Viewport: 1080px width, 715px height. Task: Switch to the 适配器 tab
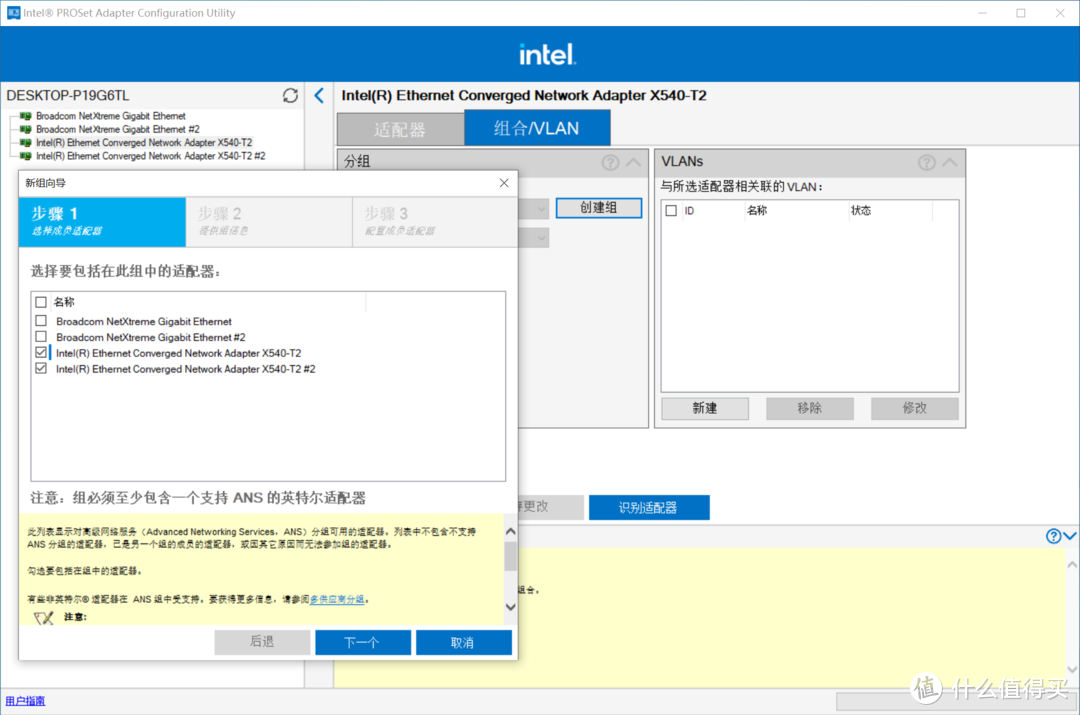[400, 128]
